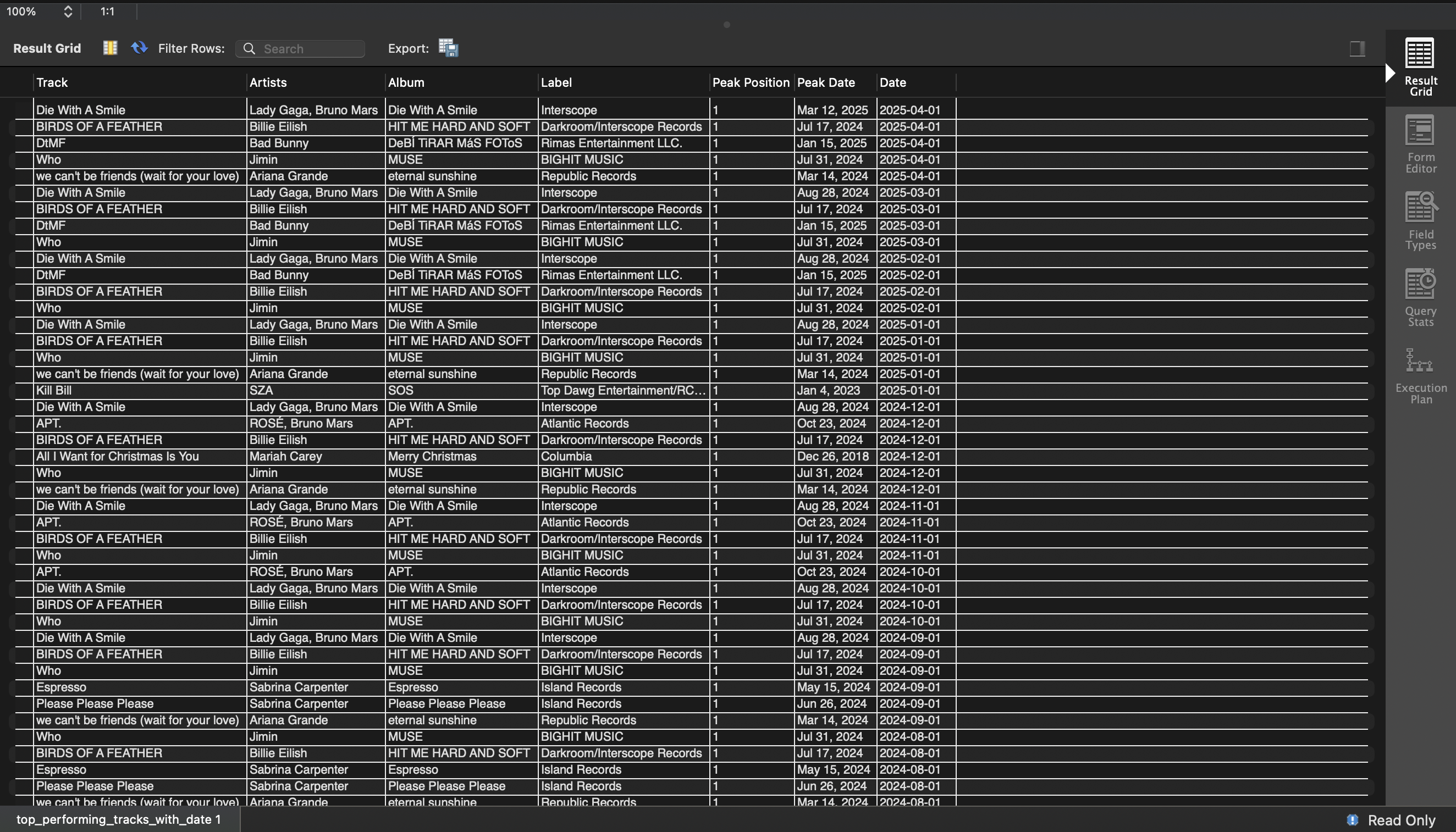Click the export recordset to file icon
This screenshot has width=1456, height=832.
(448, 48)
